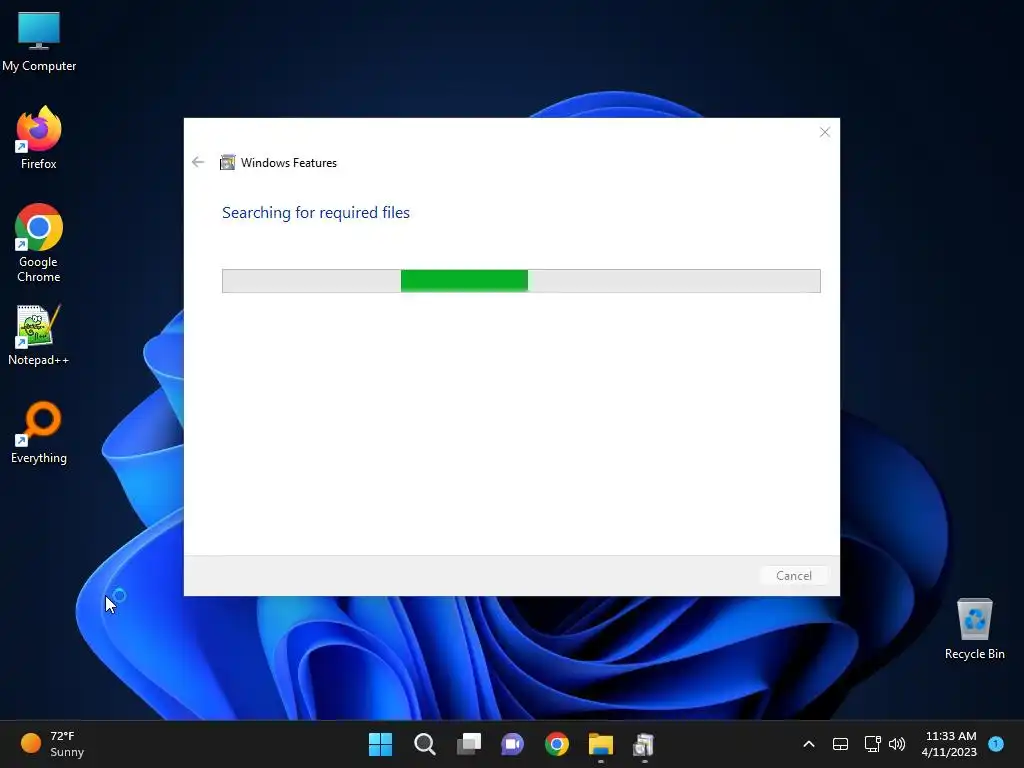Open network status tray icon

tap(872, 744)
